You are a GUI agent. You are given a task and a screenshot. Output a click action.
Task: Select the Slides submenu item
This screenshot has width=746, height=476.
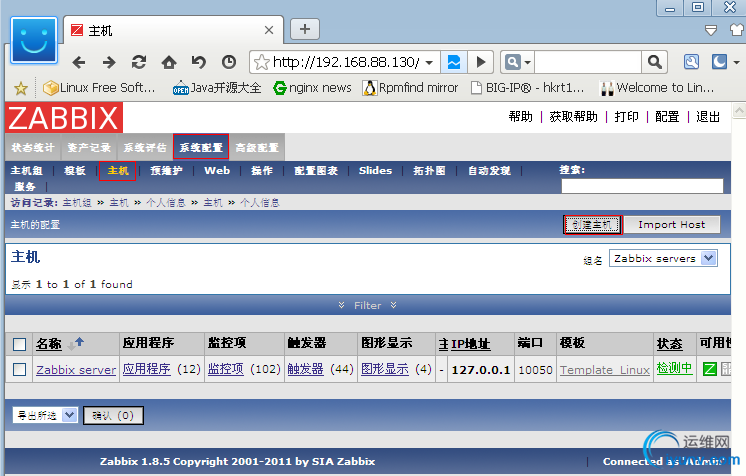point(375,171)
